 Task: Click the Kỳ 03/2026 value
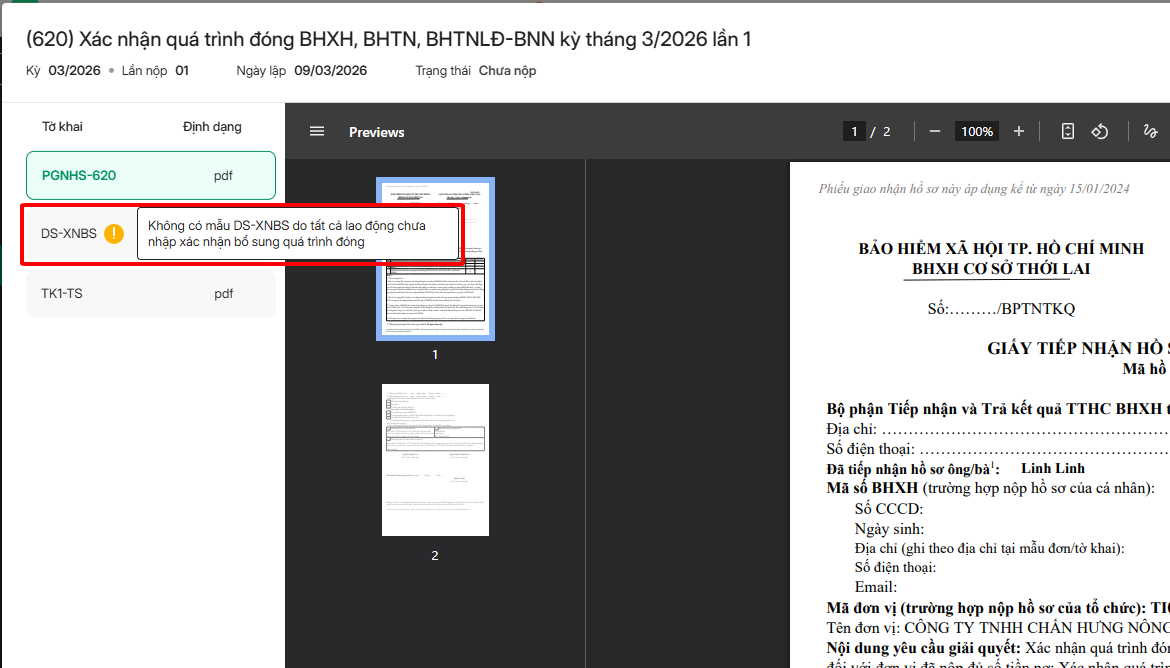coord(75,71)
